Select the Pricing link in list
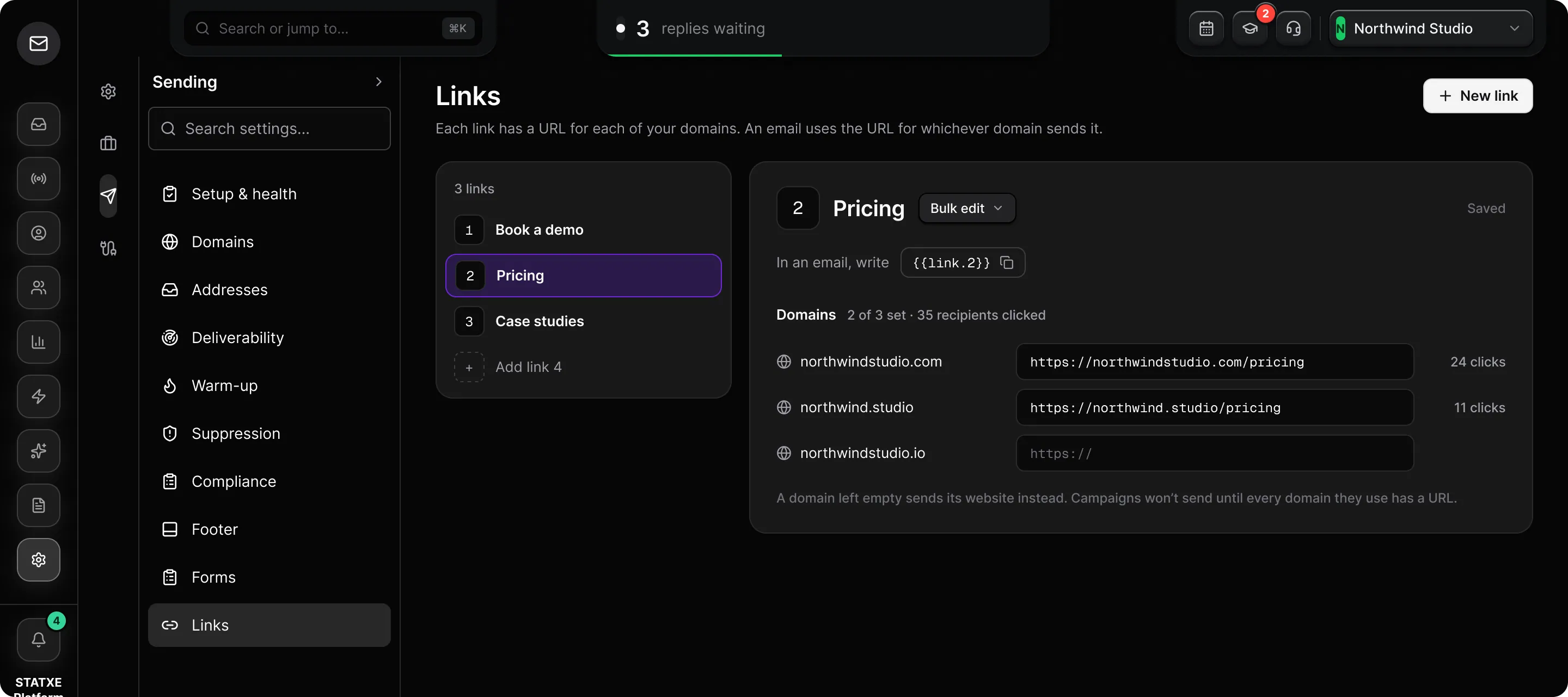This screenshot has width=1568, height=697. pos(583,276)
